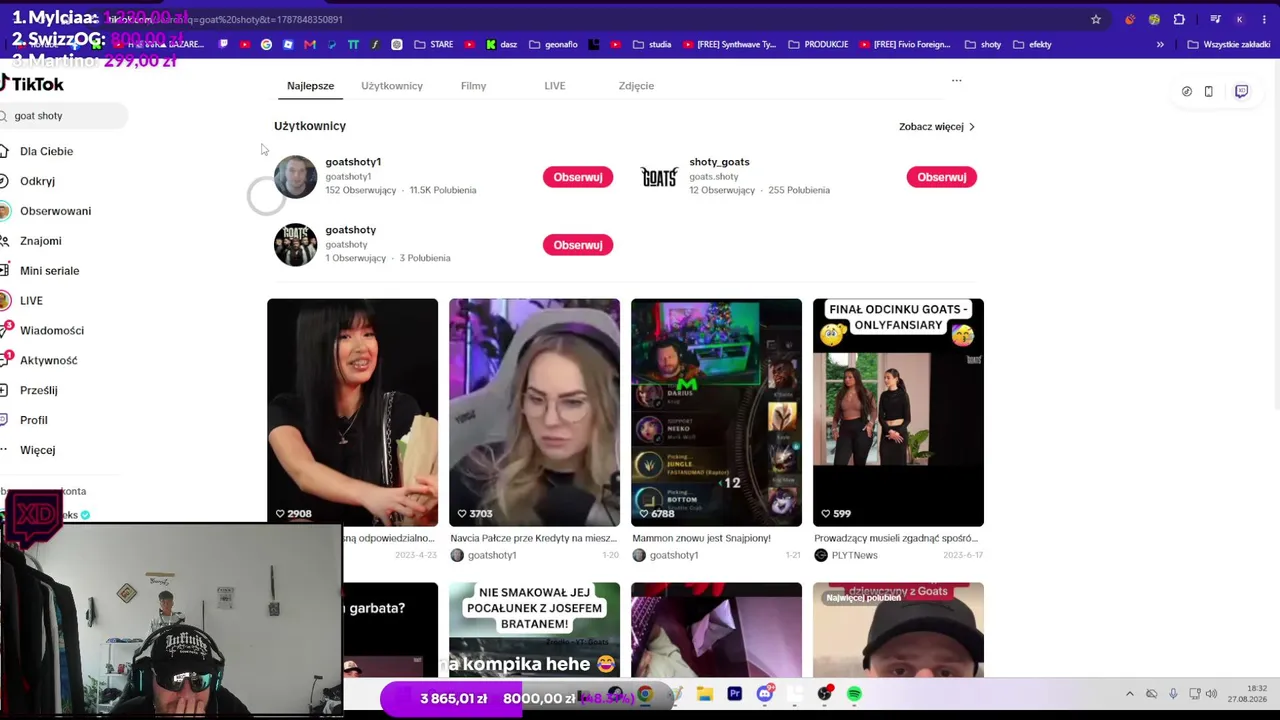Open the geonaflo bookmarks folder

[x=553, y=44]
